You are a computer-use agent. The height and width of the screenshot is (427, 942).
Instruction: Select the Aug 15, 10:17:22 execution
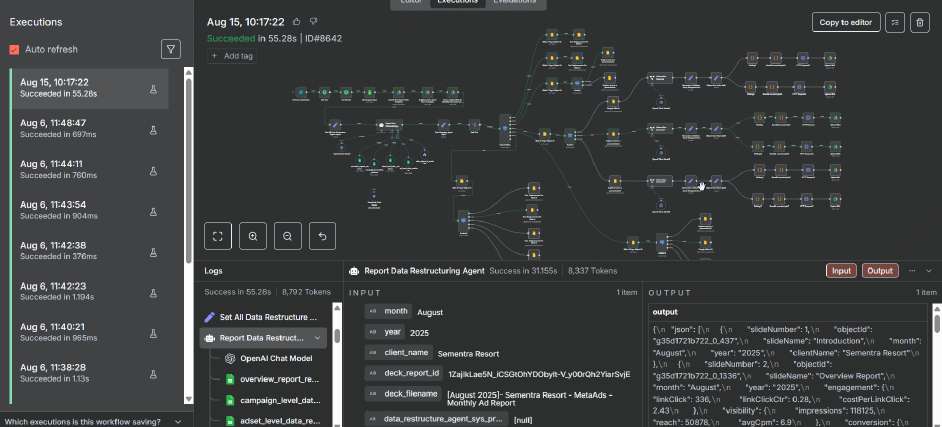tap(90, 88)
